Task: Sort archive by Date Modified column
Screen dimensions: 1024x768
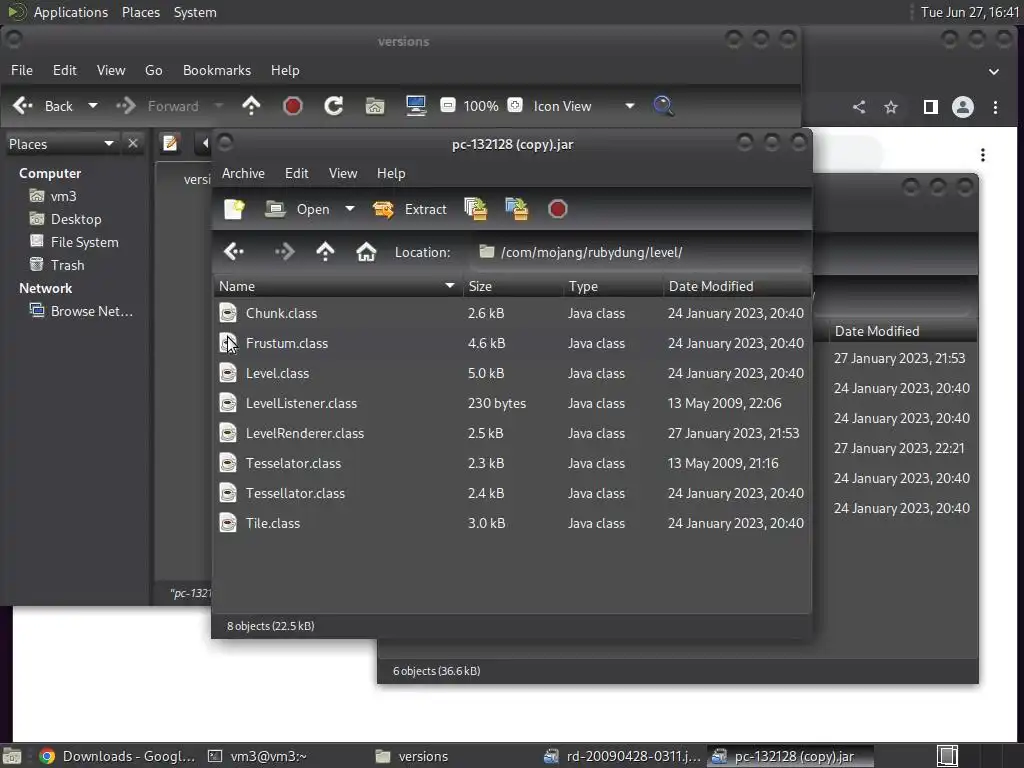Action: 737,286
